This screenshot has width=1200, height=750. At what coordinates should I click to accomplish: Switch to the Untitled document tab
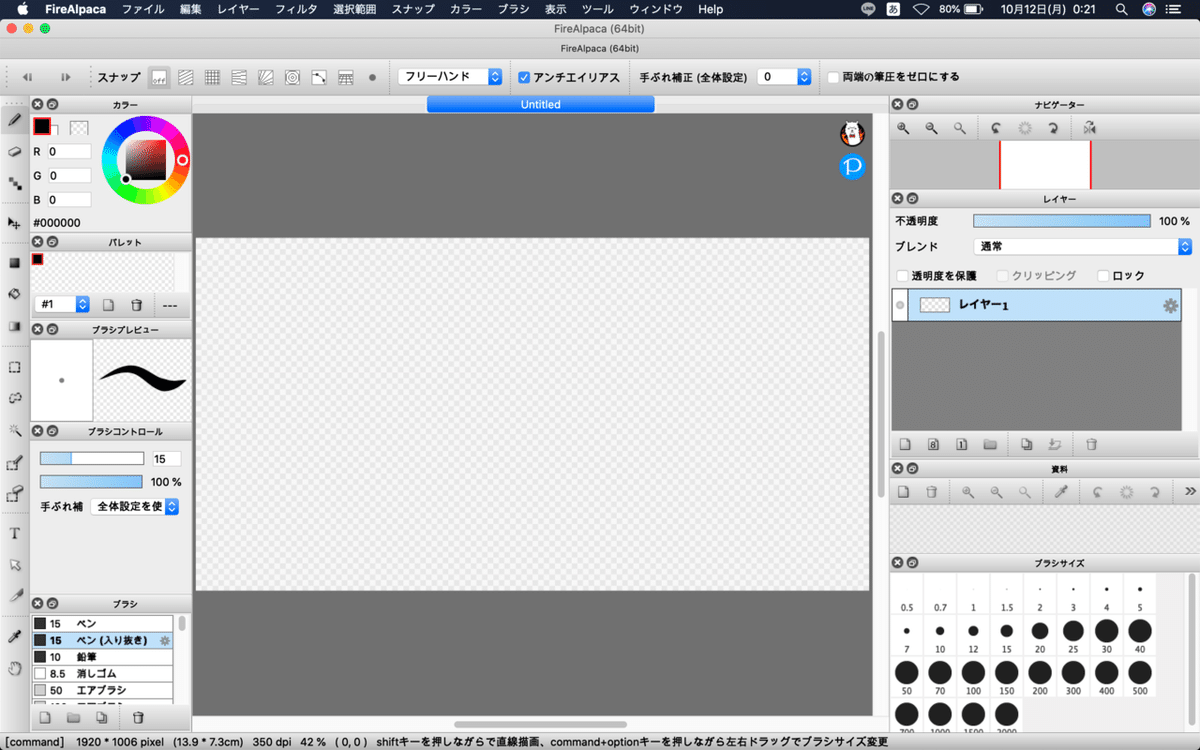coord(540,104)
